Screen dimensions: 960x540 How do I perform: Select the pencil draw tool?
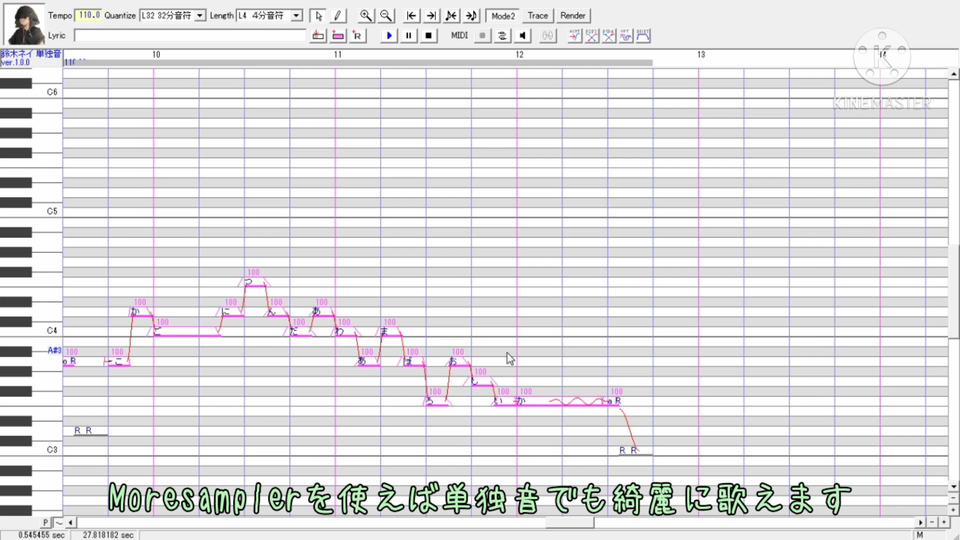[x=337, y=15]
